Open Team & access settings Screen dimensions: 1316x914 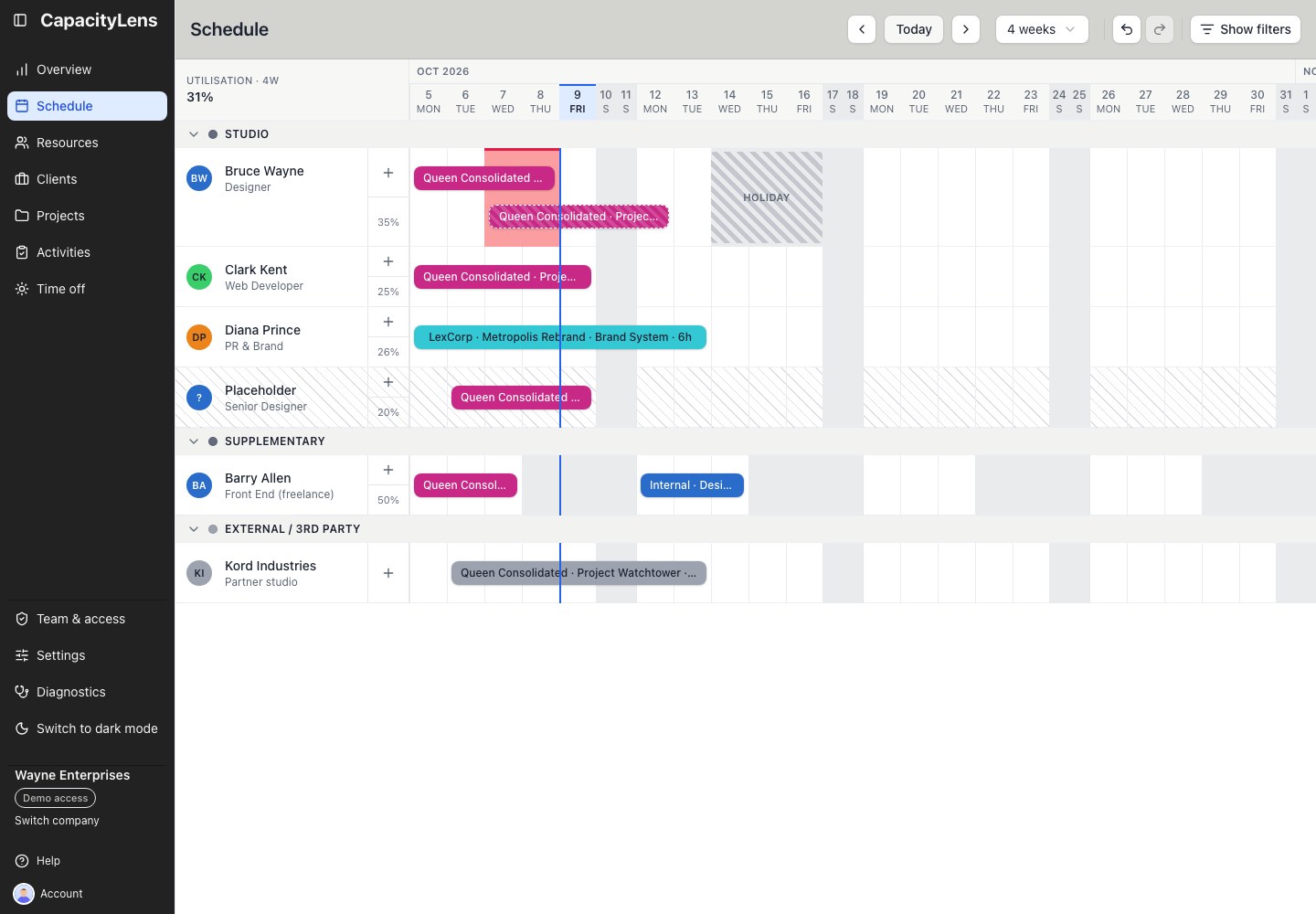tap(87, 619)
